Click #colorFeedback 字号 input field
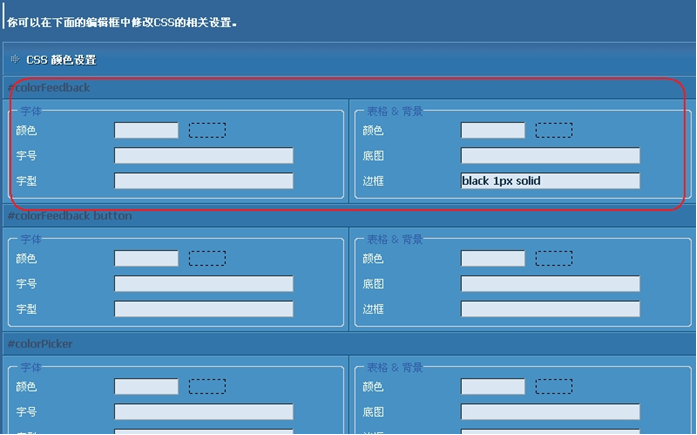Screen dimensions: 697x435 point(204,156)
